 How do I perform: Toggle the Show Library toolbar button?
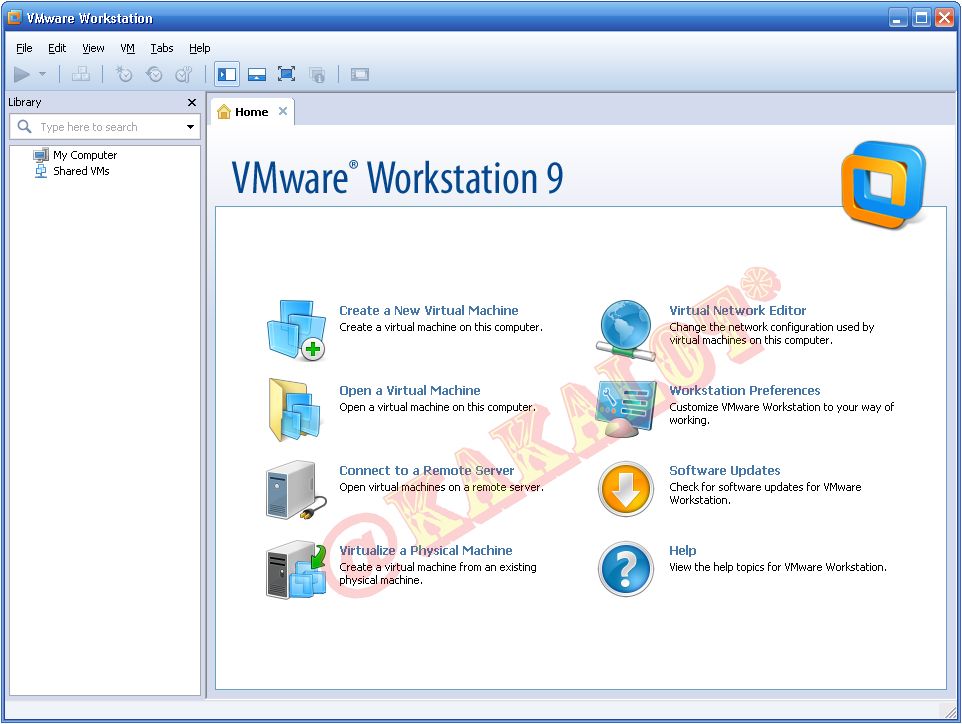pyautogui.click(x=227, y=75)
